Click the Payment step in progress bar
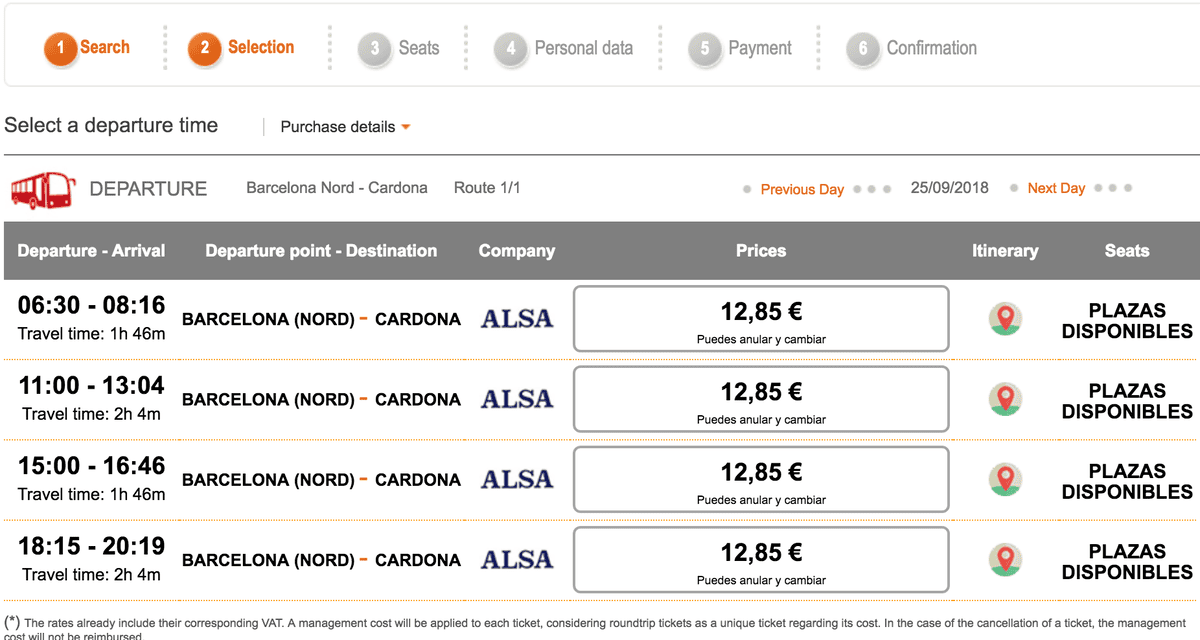The height and width of the screenshot is (640, 1200). point(758,48)
